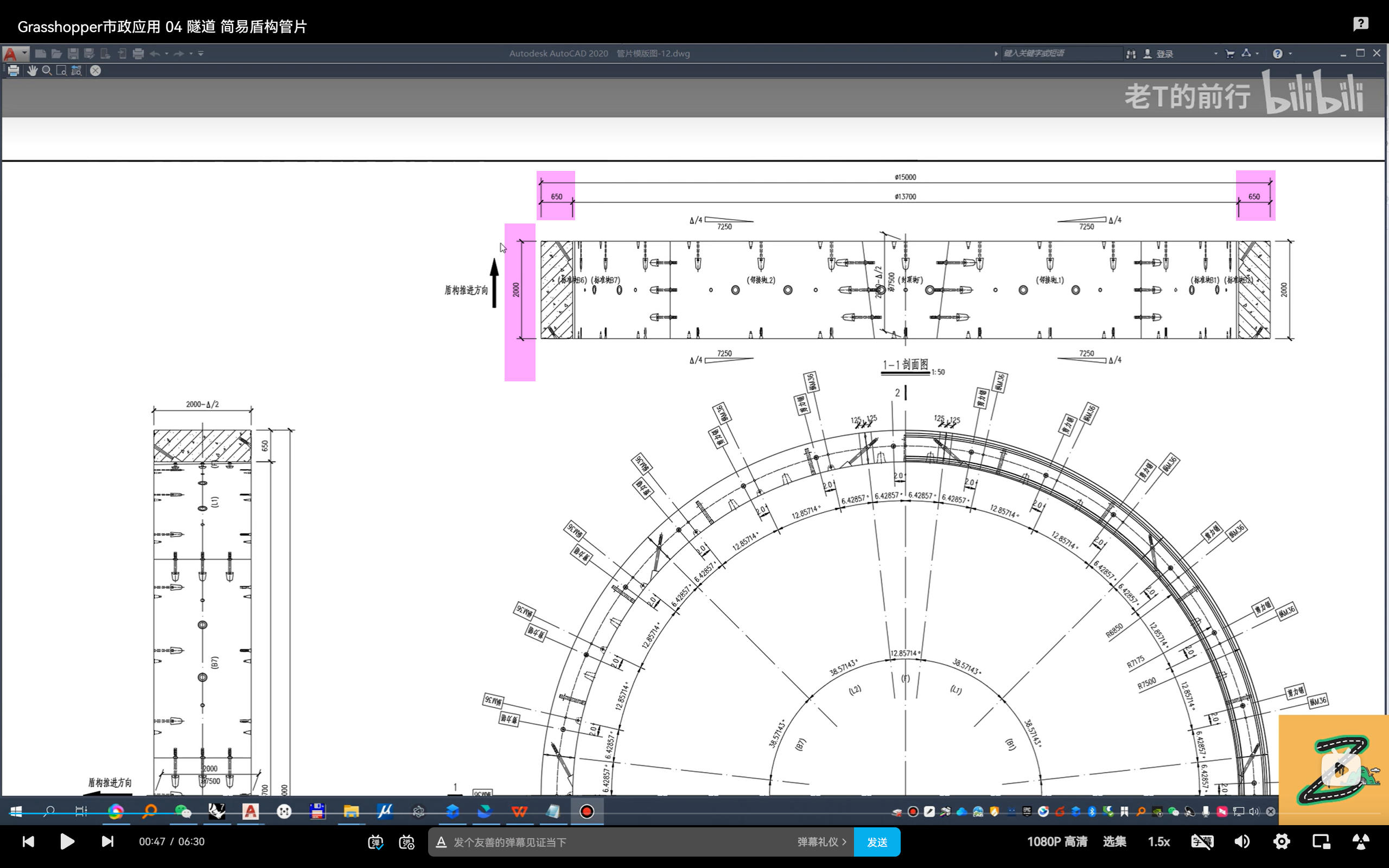The image size is (1389, 868).
Task: Open the 1.5x playback speed menu
Action: [1158, 841]
